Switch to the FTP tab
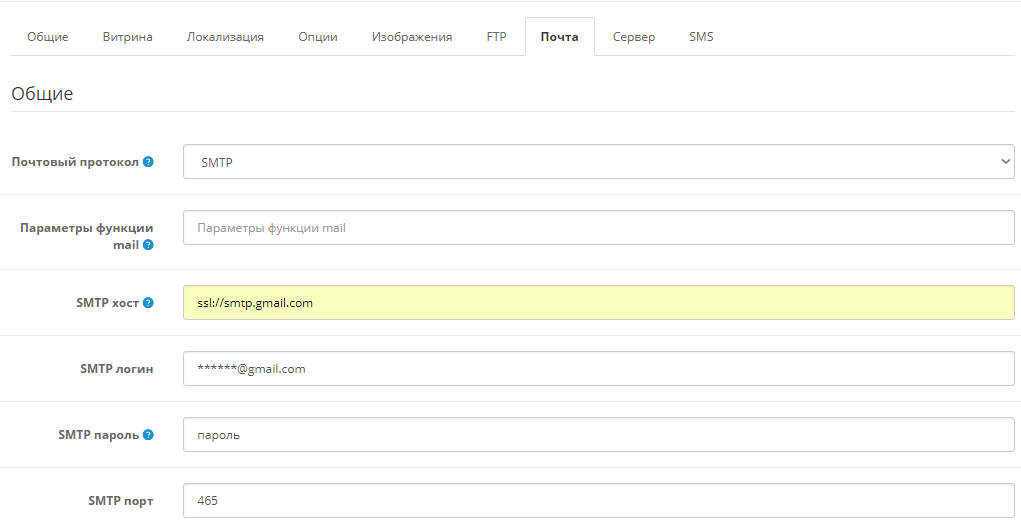 pyautogui.click(x=496, y=36)
